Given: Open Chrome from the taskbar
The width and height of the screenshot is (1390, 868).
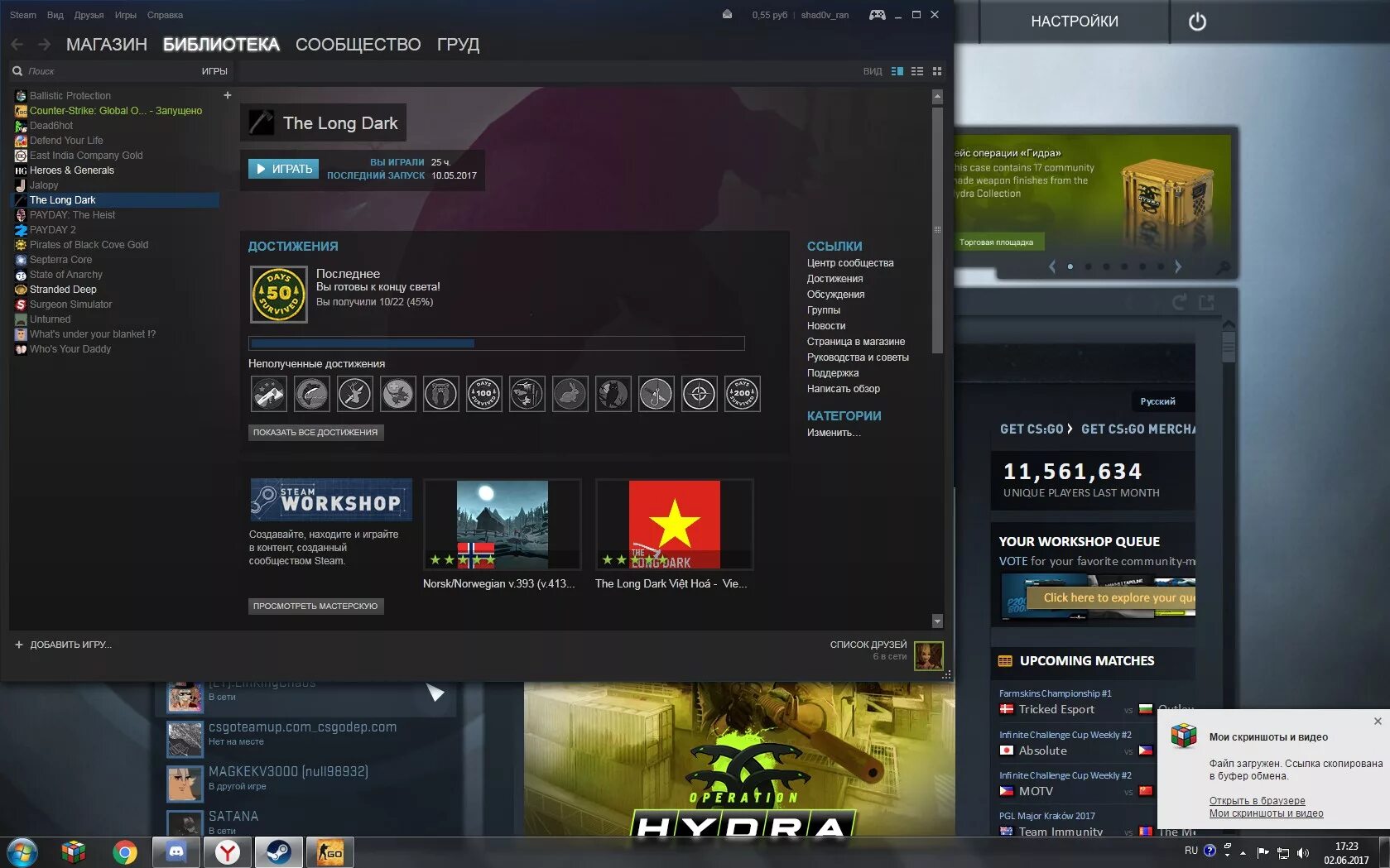Looking at the screenshot, I should click(x=125, y=851).
